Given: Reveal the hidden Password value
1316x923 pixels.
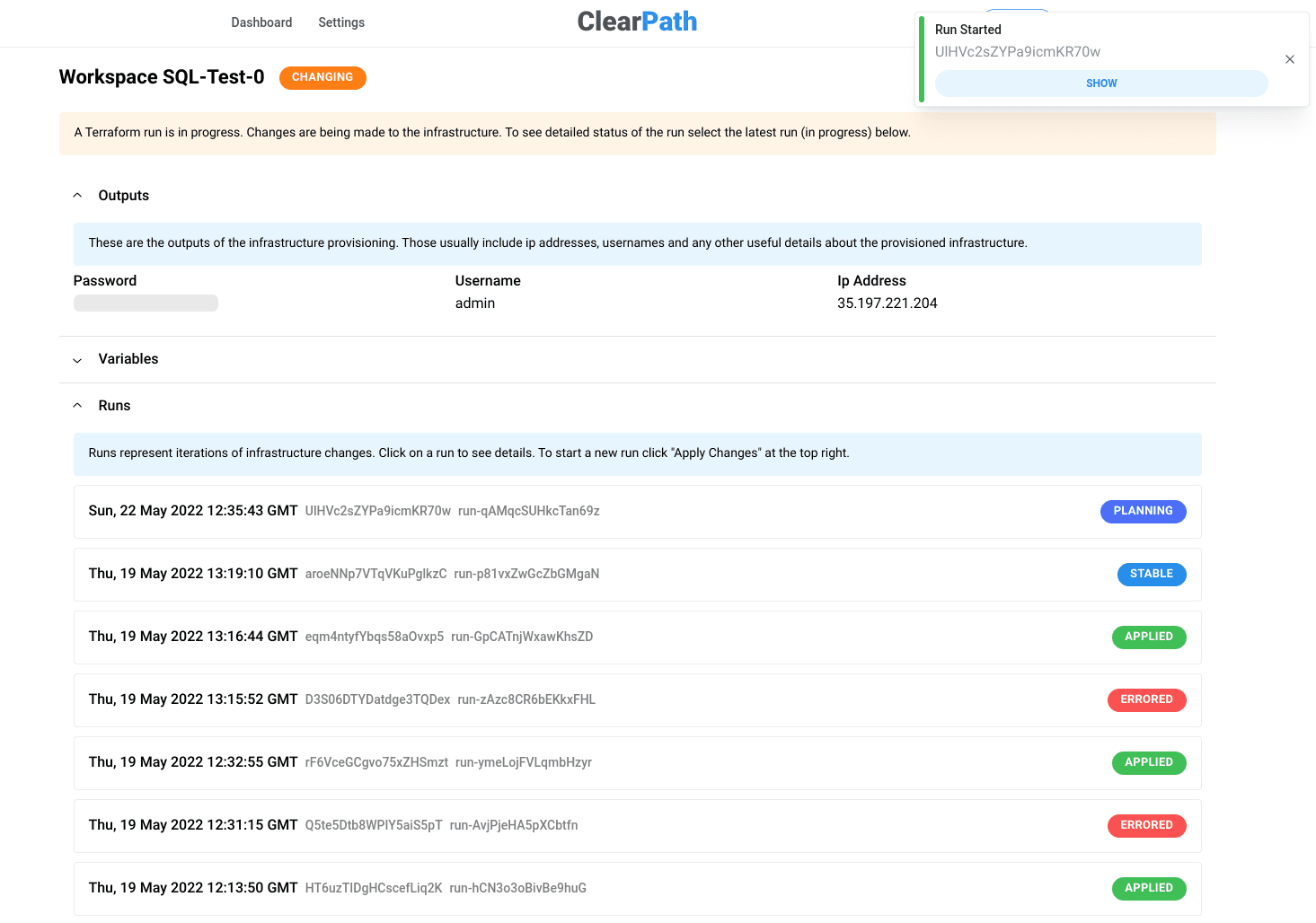Looking at the screenshot, I should (146, 303).
